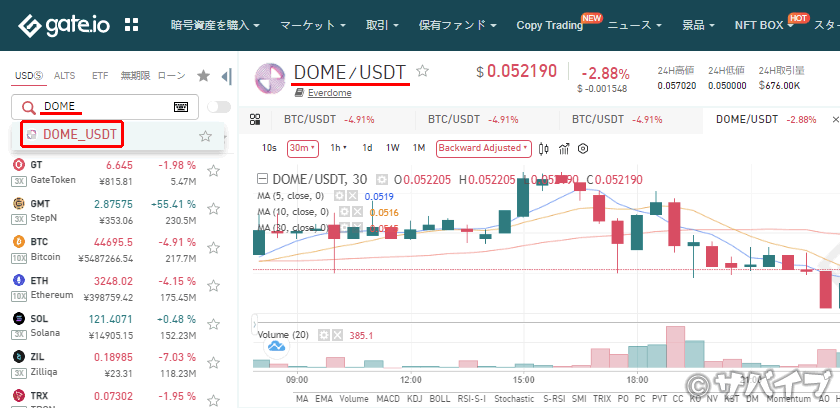
Task: Star the ZIL Zilliqa row
Action: pos(213,363)
